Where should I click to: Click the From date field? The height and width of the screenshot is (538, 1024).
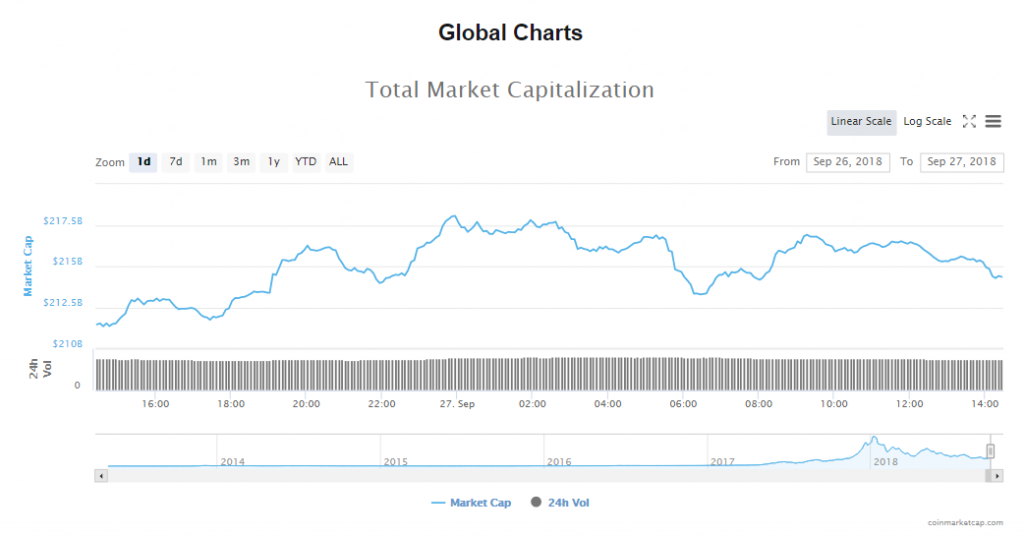[x=847, y=162]
